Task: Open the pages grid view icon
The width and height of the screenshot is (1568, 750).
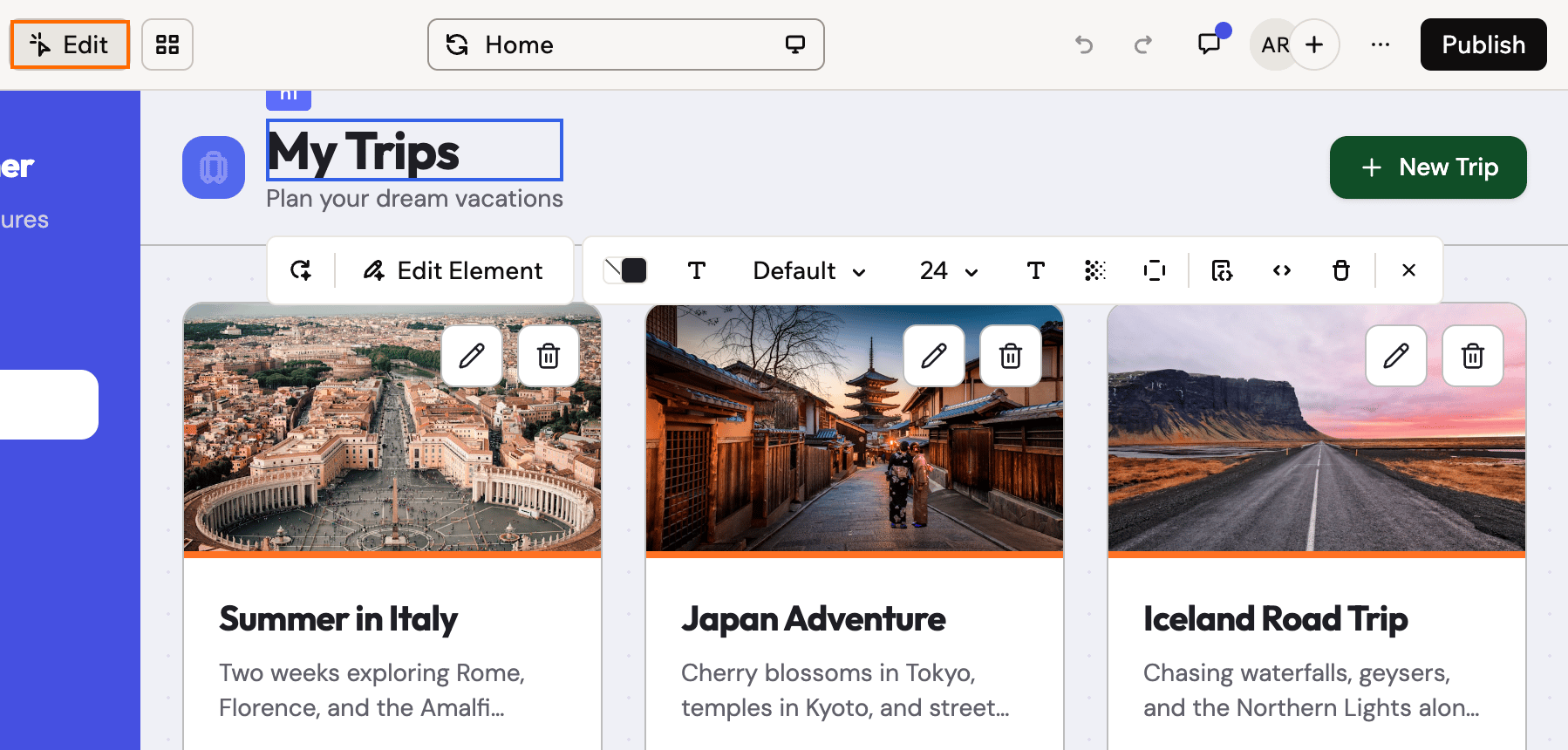Action: pos(167,44)
